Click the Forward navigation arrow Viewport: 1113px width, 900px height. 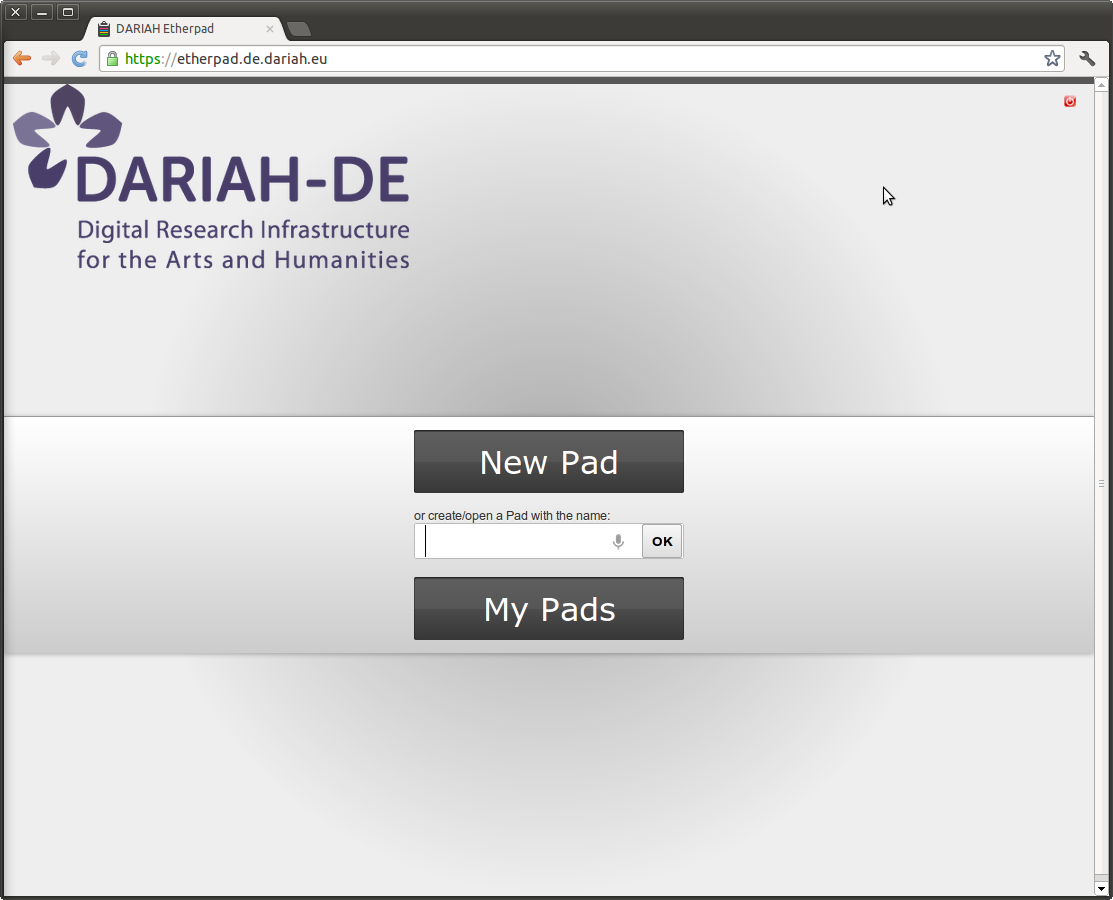click(51, 59)
